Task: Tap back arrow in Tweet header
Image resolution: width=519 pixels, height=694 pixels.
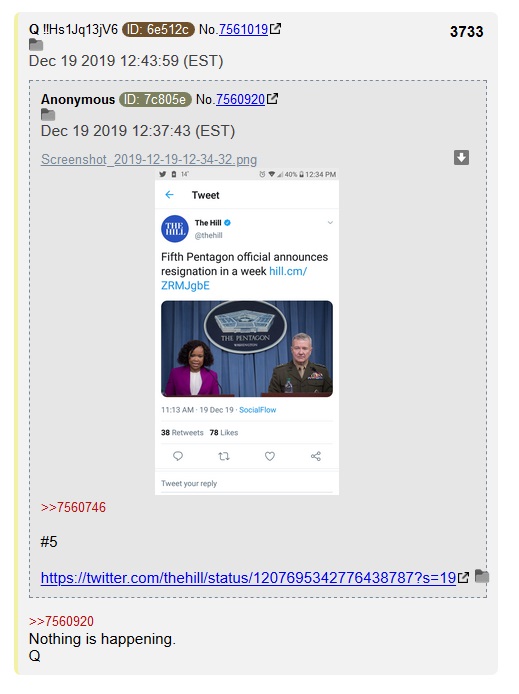Action: [x=169, y=195]
